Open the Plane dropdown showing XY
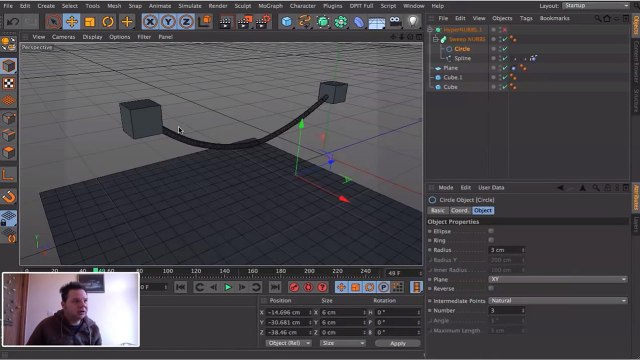This screenshot has height=360, width=640. pos(558,279)
